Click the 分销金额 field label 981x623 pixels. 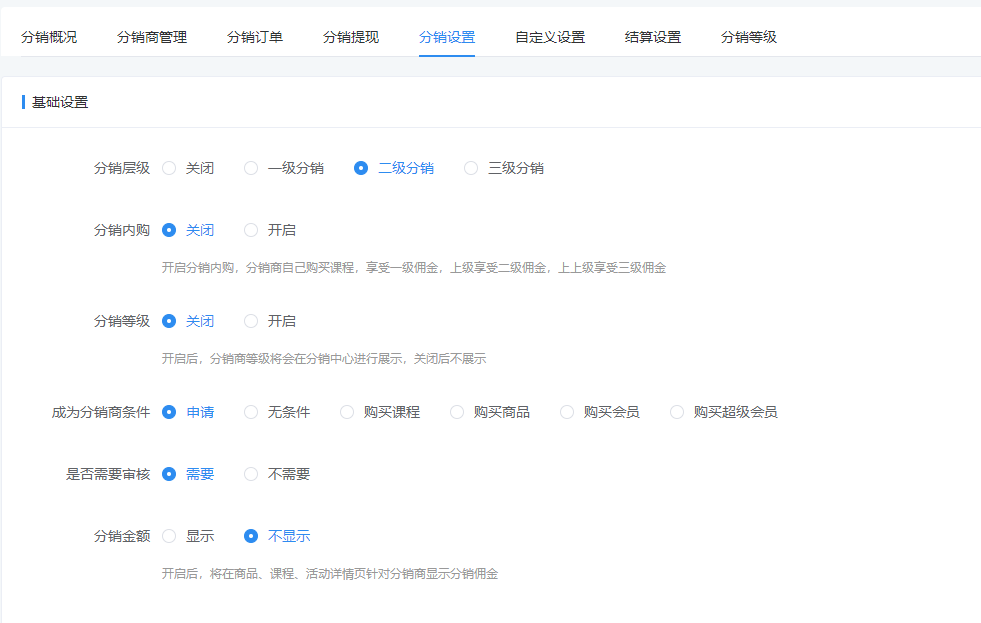(122, 536)
